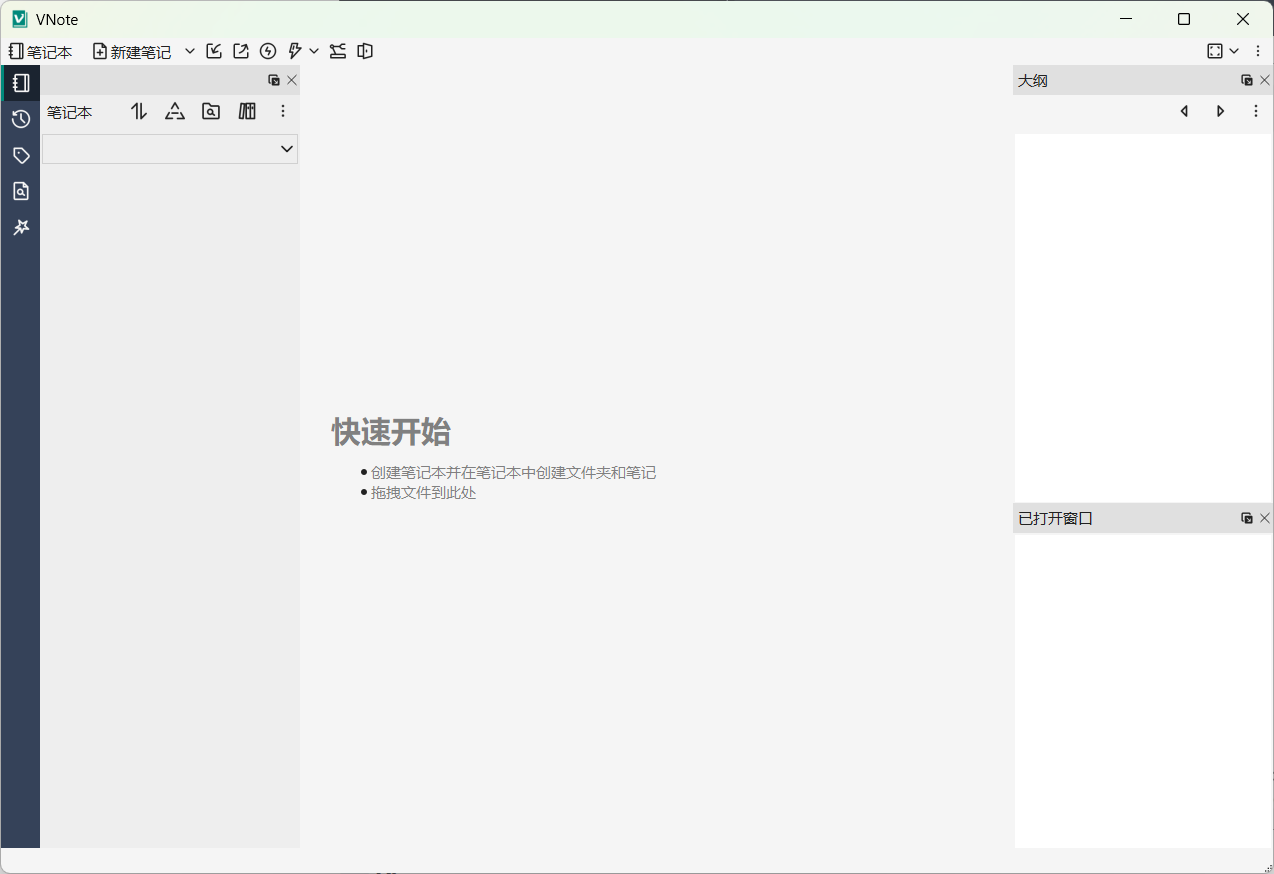The height and width of the screenshot is (874, 1274).
Task: Click the task icon in the toolbar
Action: coord(338,51)
